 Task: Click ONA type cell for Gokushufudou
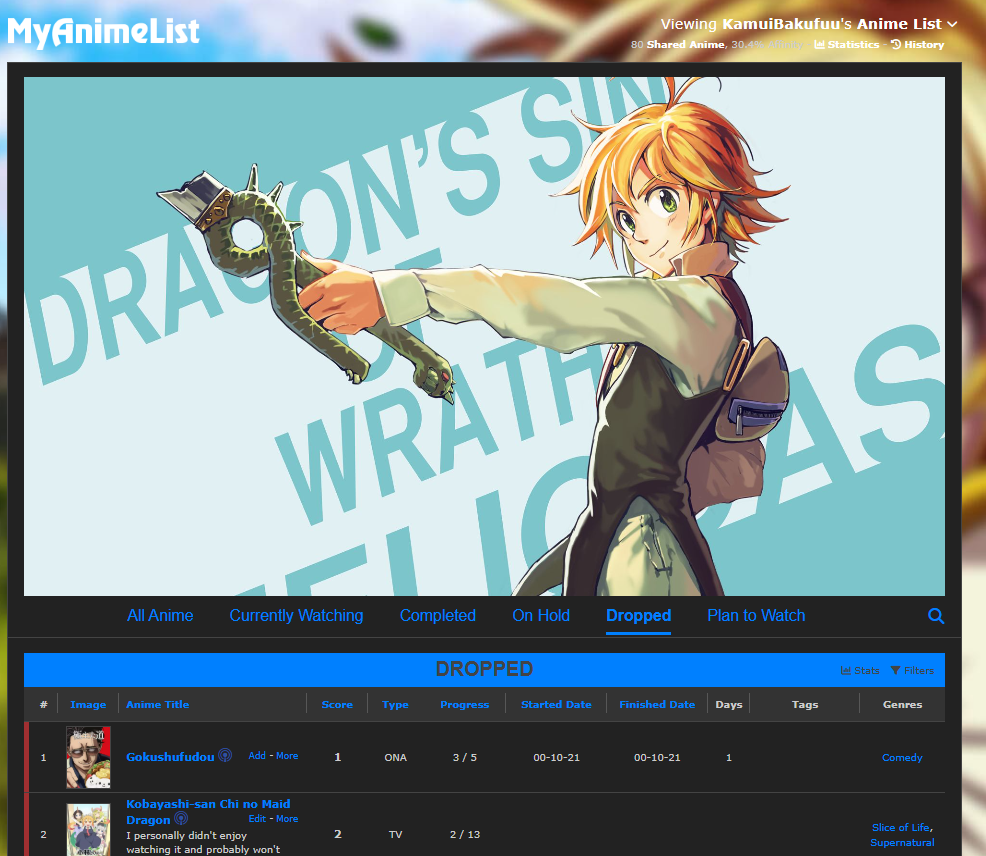point(396,757)
